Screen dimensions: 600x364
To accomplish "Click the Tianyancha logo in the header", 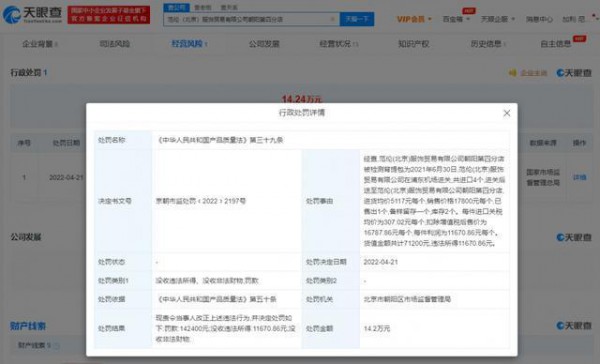I will click(x=33, y=14).
